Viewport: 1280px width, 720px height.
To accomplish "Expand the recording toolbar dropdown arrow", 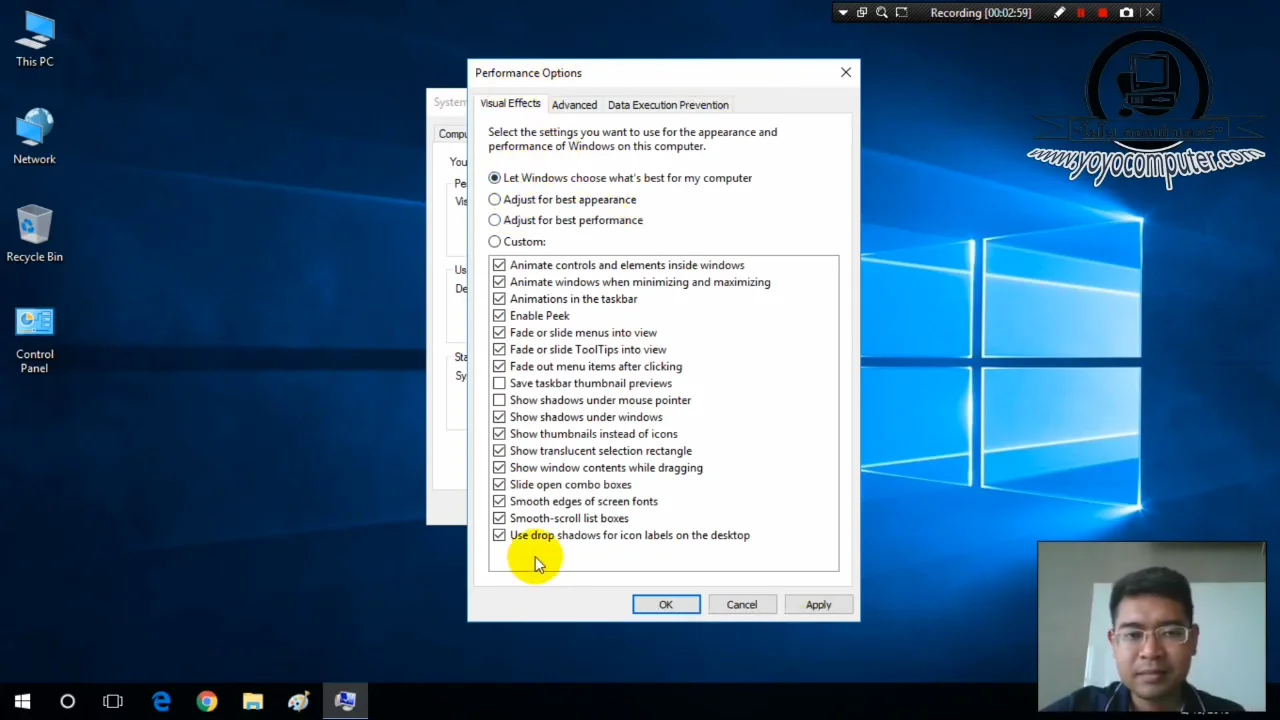I will 843,12.
